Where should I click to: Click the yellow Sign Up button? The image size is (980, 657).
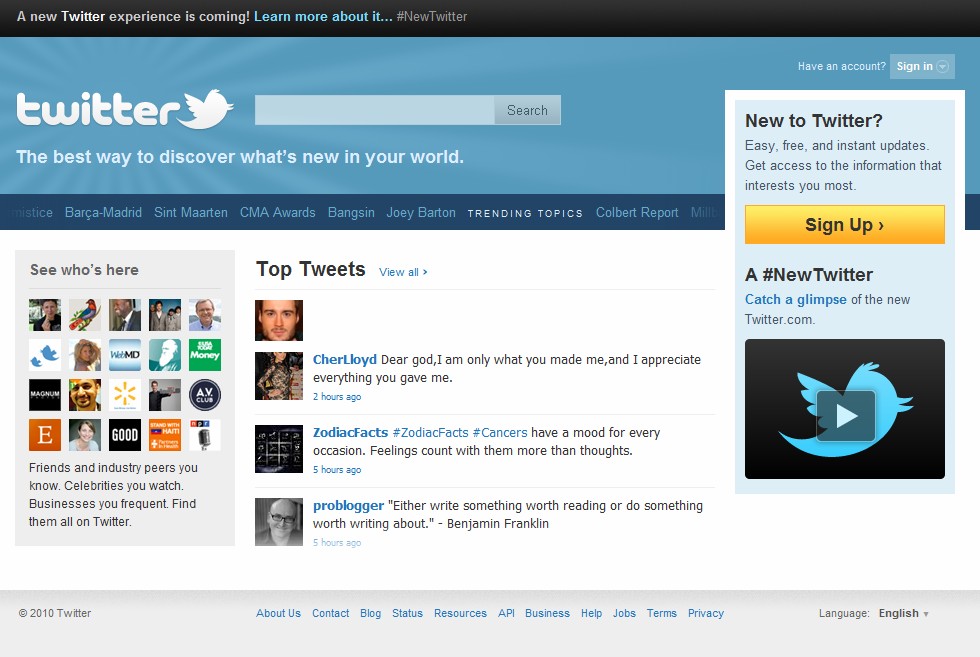click(845, 224)
